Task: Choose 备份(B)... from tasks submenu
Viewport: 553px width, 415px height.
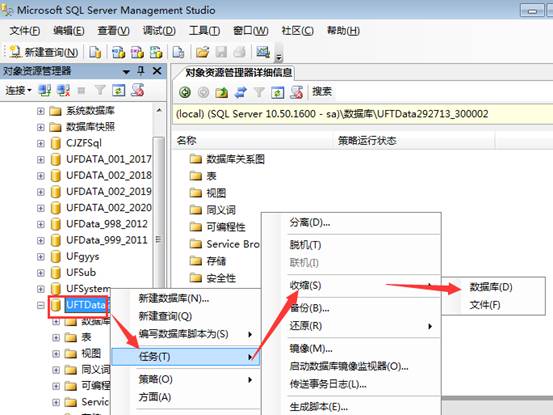Action: 309,308
